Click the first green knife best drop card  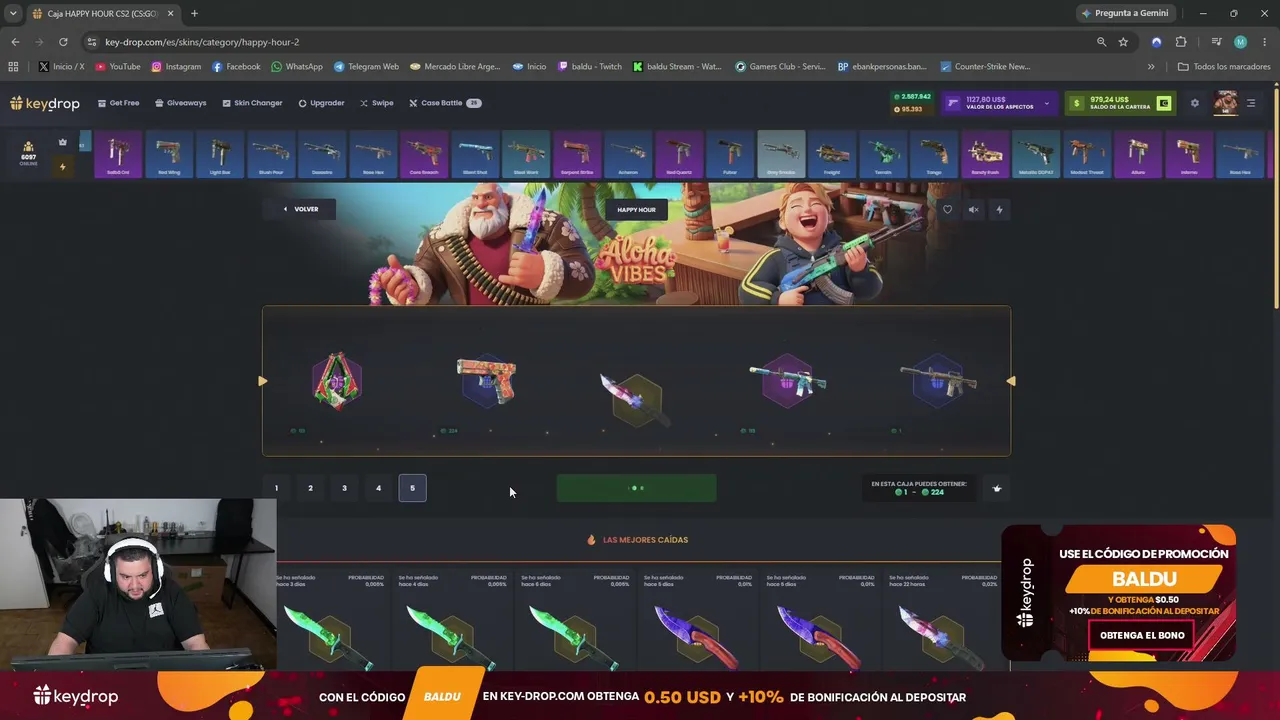point(331,620)
